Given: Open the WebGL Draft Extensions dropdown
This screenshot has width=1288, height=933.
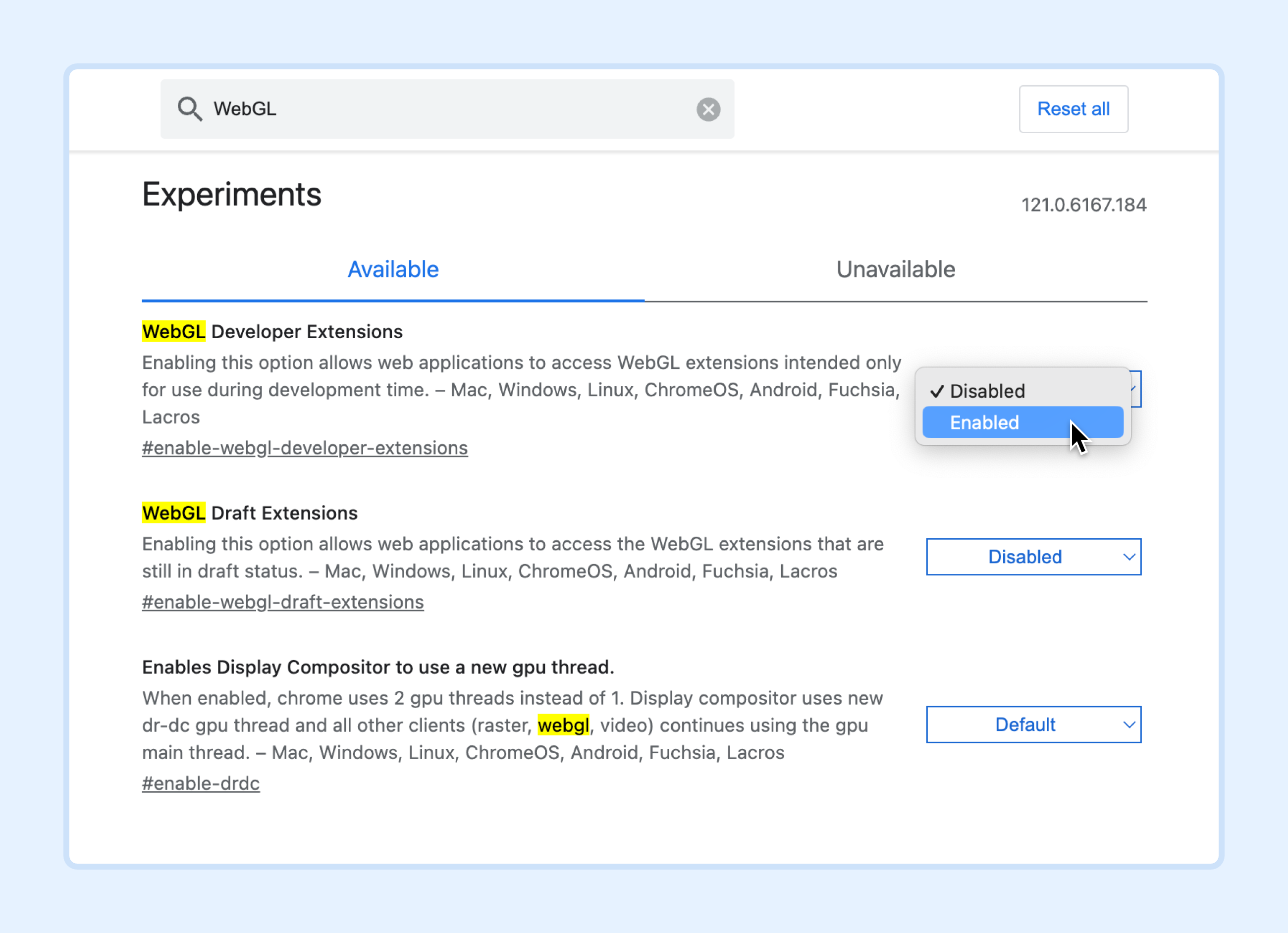Looking at the screenshot, I should tap(1033, 557).
